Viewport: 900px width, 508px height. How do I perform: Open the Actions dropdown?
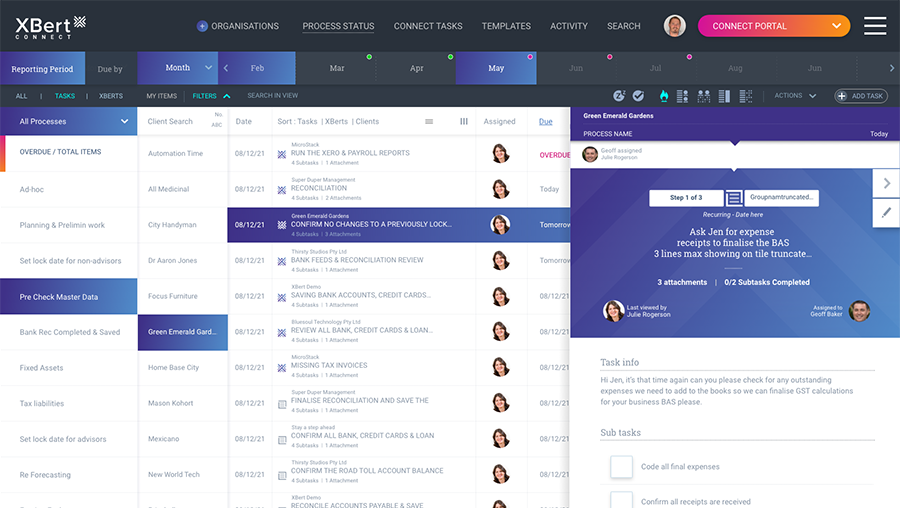(795, 96)
